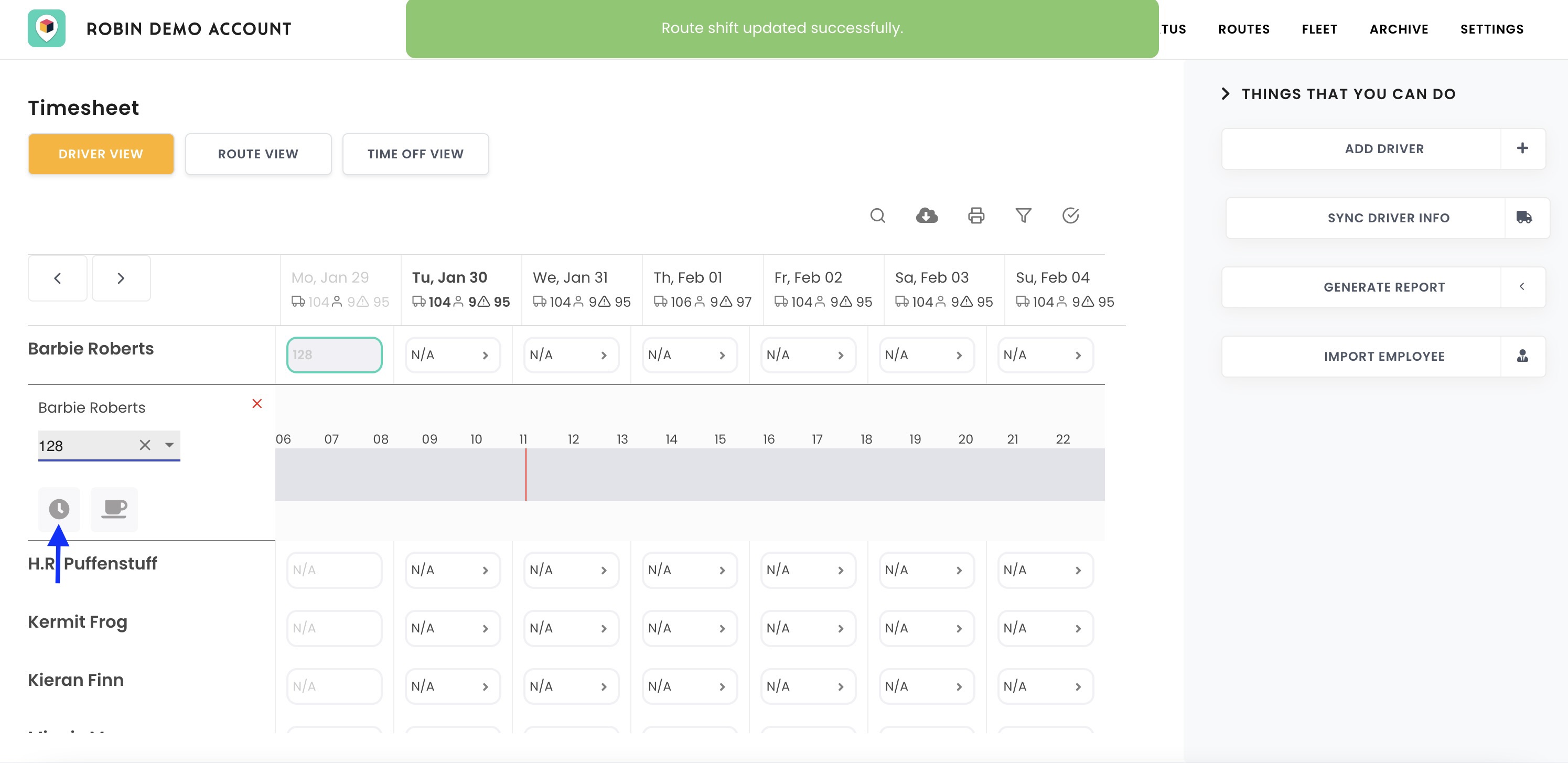Click the person icon beside Import Employee
Image resolution: width=1568 pixels, height=763 pixels.
[1522, 357]
